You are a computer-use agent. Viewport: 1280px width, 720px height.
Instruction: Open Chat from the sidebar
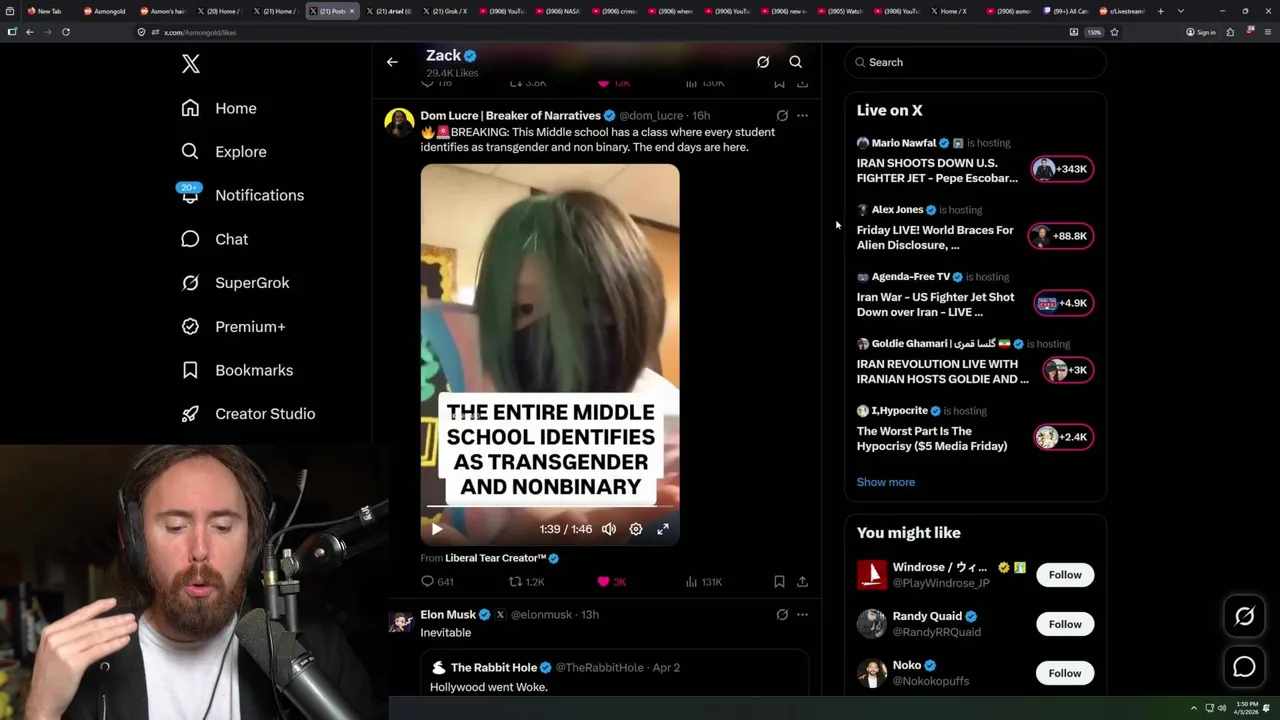click(x=214, y=239)
